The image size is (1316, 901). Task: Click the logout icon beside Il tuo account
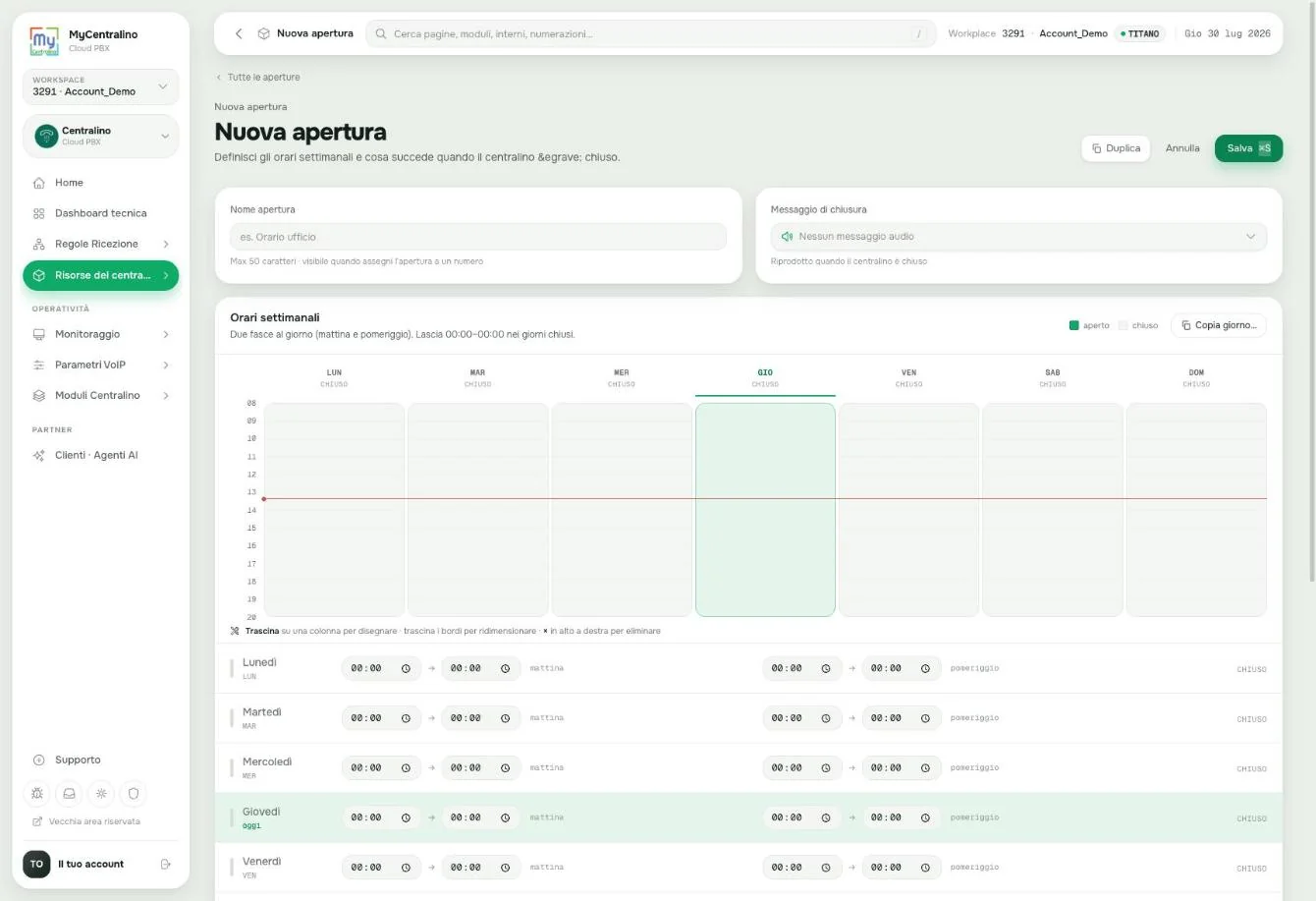(165, 864)
